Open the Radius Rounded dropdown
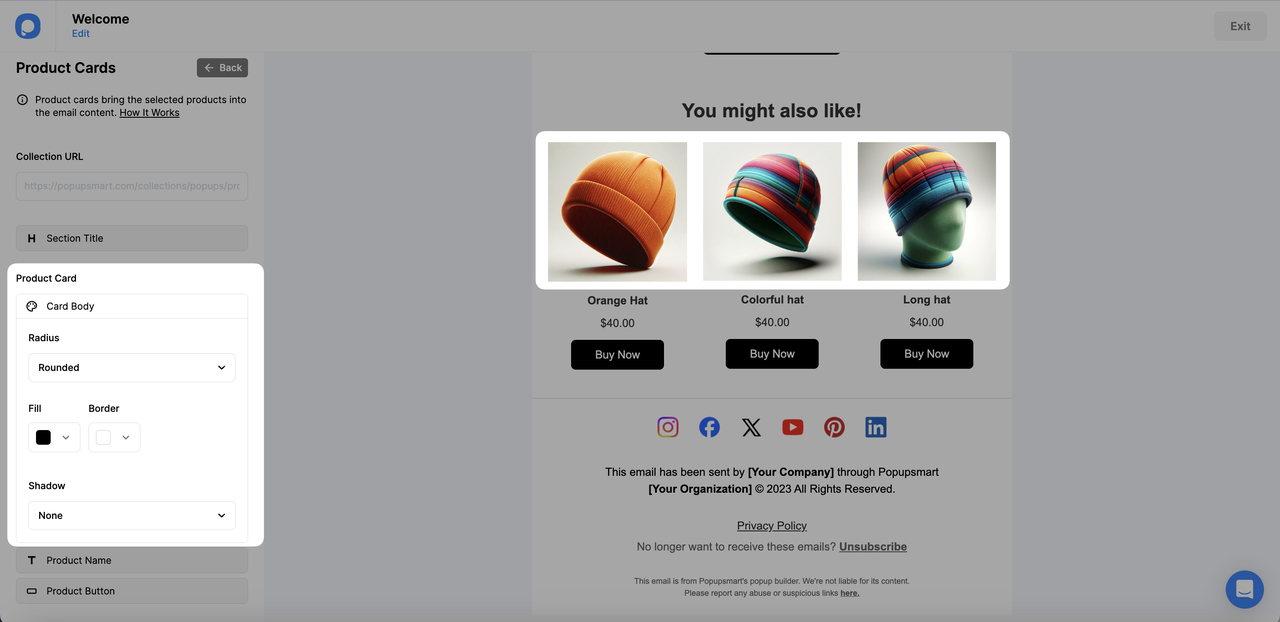 click(x=132, y=367)
